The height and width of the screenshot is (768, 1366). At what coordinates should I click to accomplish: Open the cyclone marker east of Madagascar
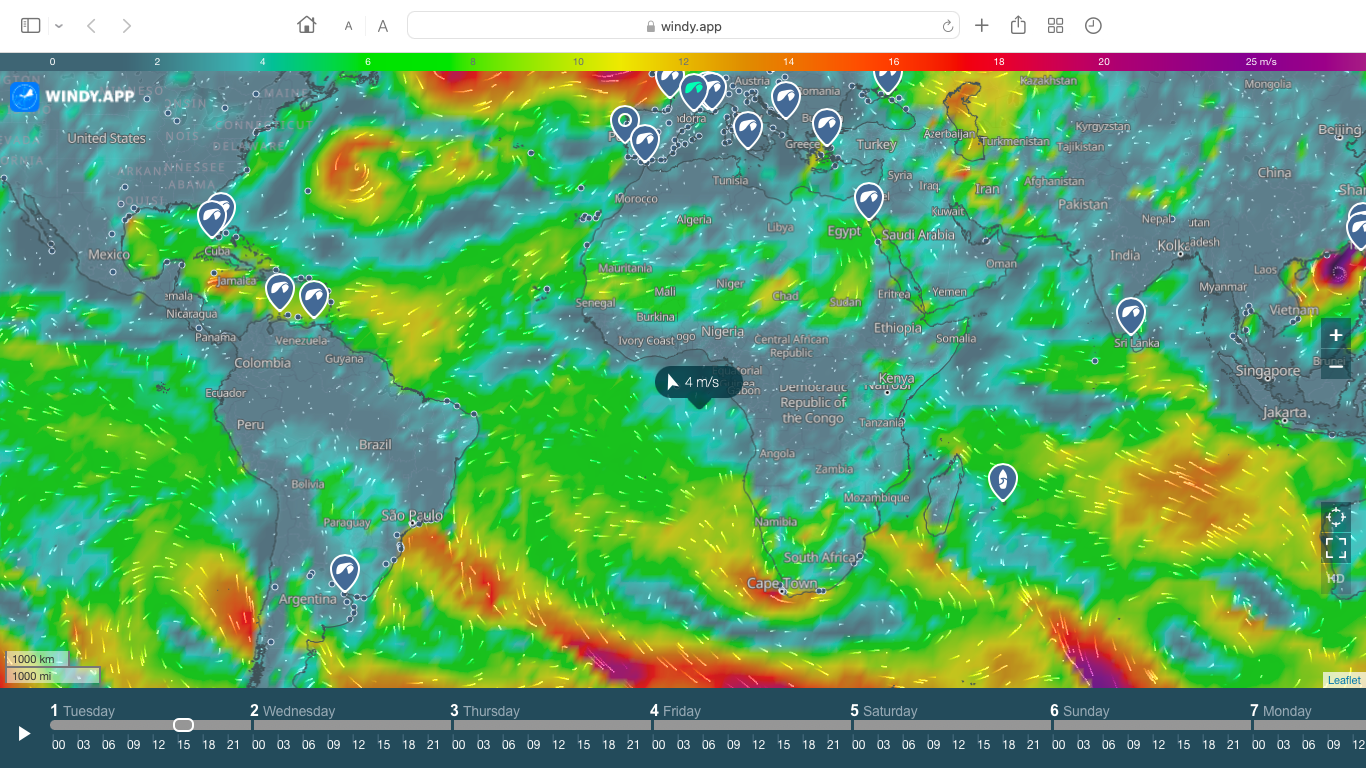pos(1002,480)
